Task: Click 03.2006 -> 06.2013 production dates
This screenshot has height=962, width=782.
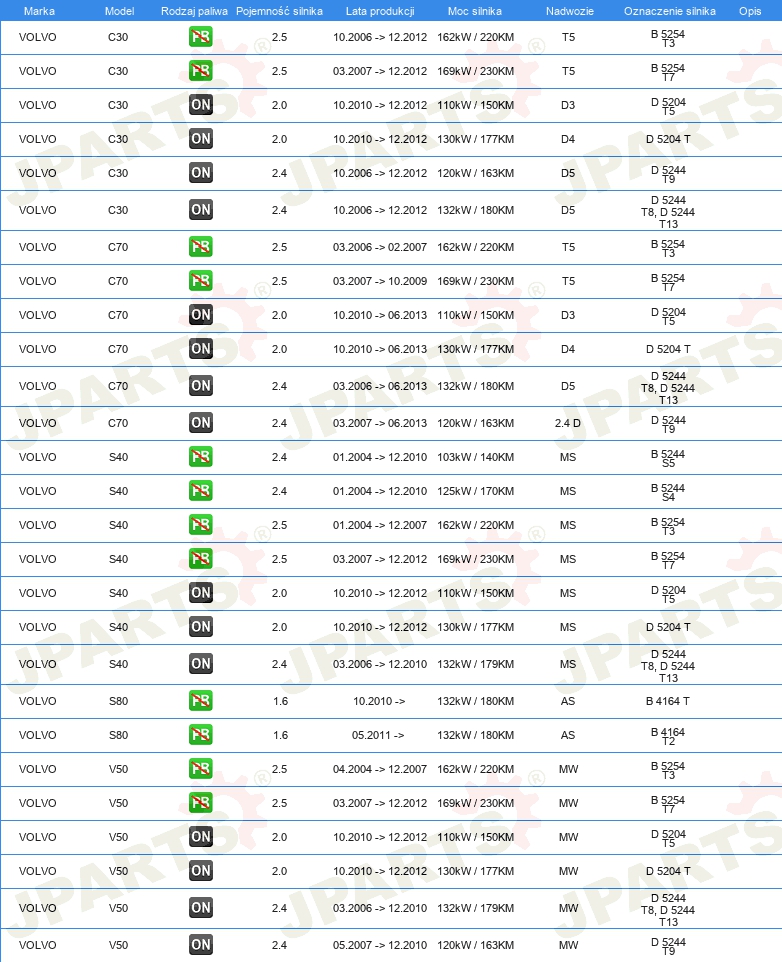Action: (x=380, y=386)
